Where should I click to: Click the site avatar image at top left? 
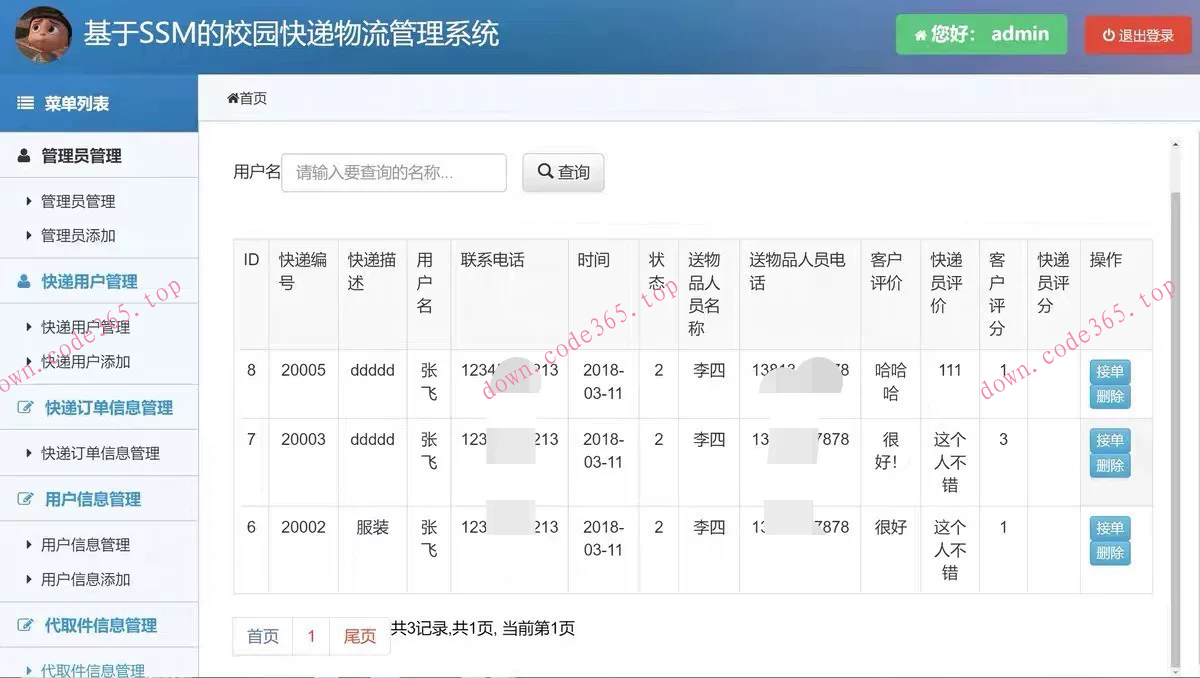coord(42,33)
